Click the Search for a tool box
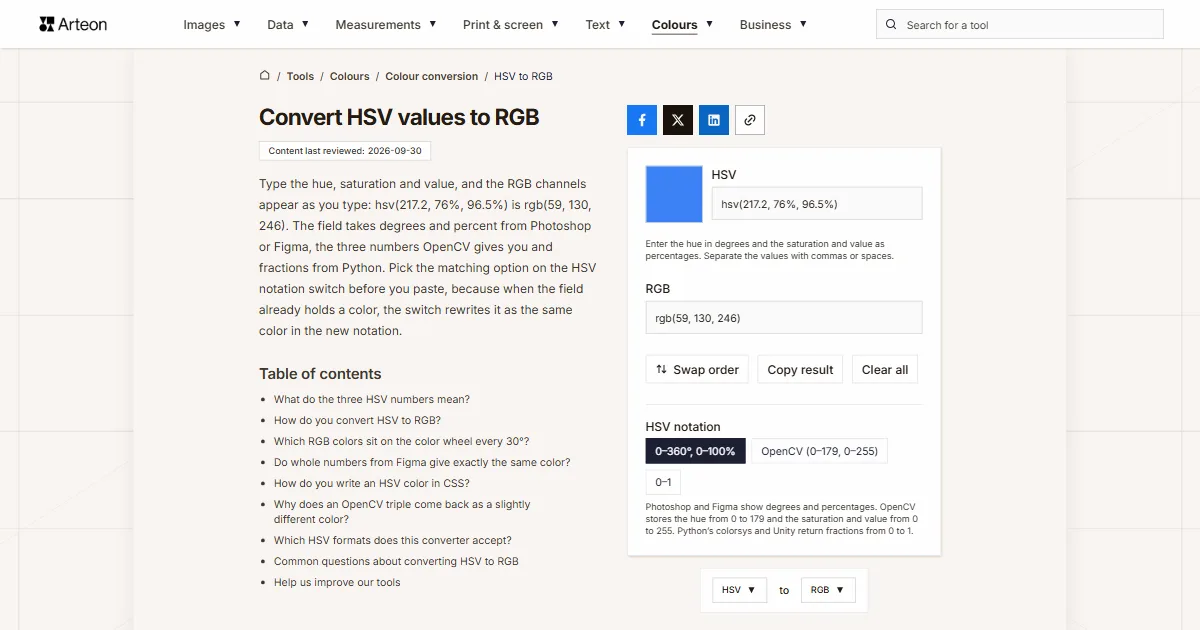The width and height of the screenshot is (1200, 630). pyautogui.click(x=1020, y=25)
